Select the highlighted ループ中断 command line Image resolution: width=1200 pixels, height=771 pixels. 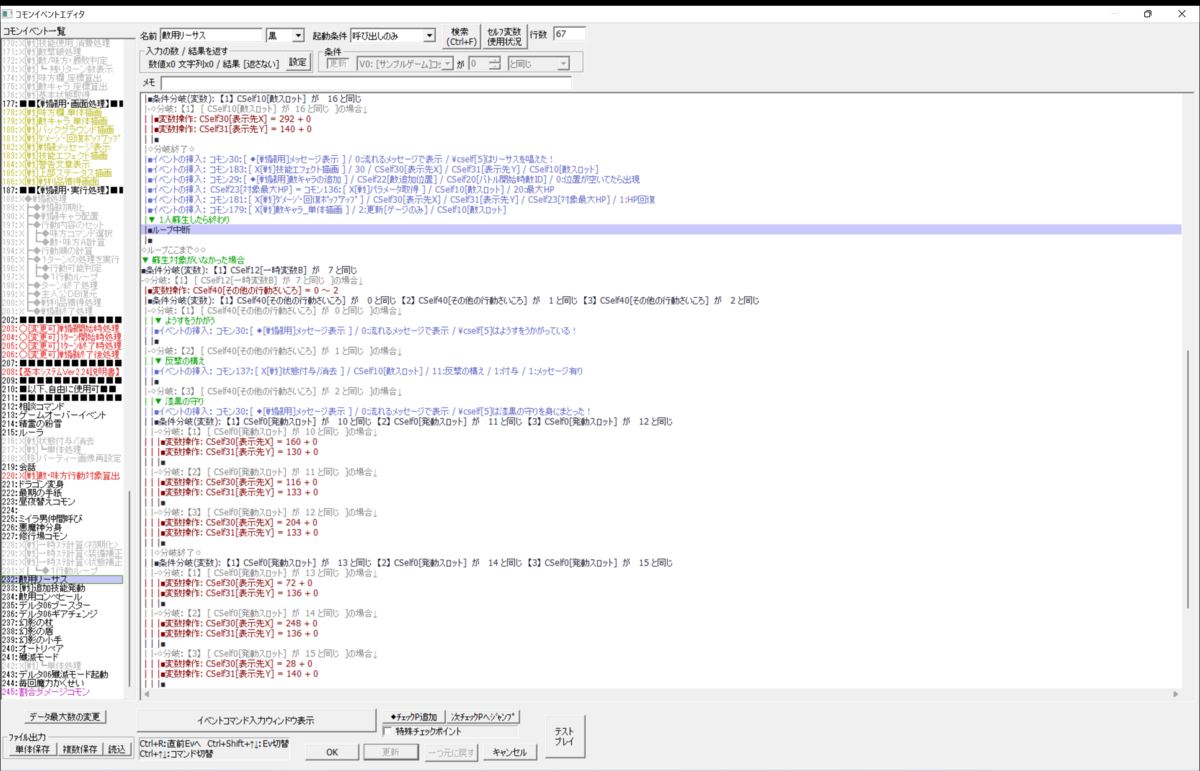click(x=662, y=230)
